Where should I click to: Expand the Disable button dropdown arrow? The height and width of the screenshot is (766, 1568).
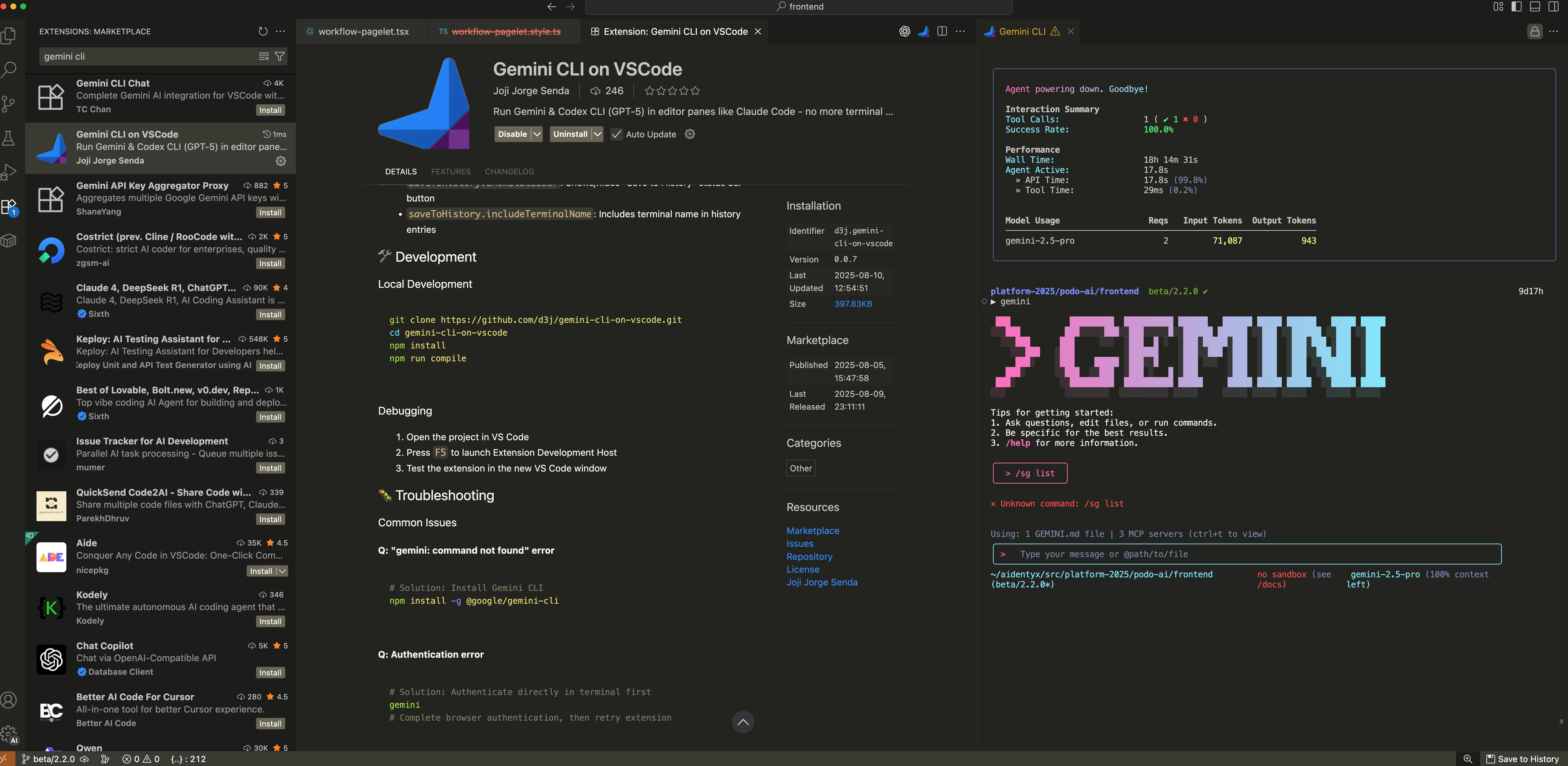tap(536, 134)
